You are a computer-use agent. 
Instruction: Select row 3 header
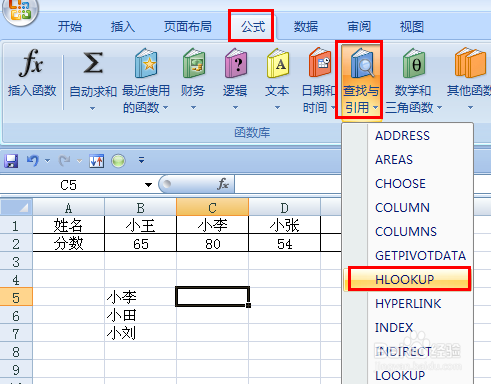click(16, 261)
